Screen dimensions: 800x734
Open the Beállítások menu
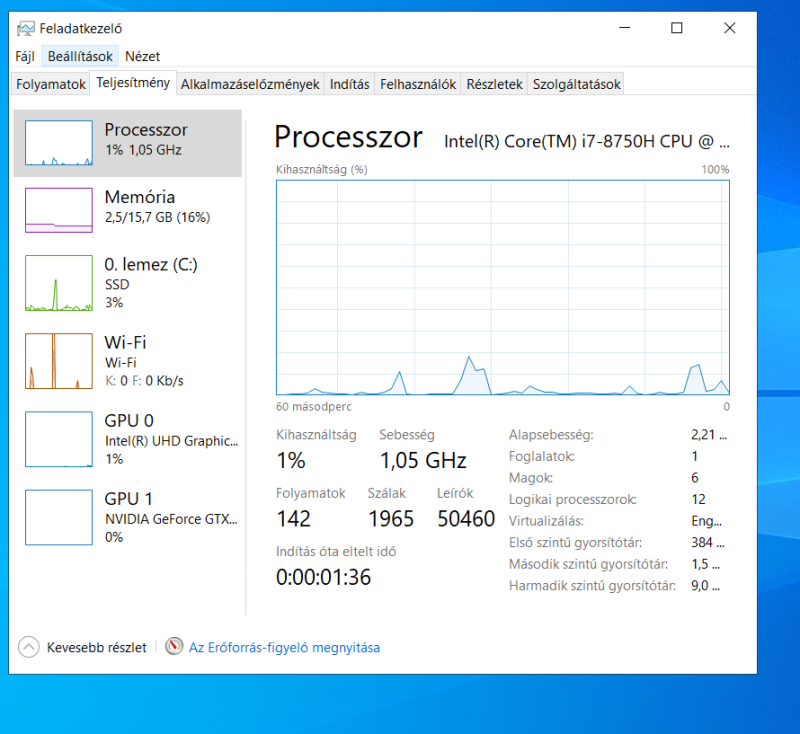pyautogui.click(x=80, y=56)
